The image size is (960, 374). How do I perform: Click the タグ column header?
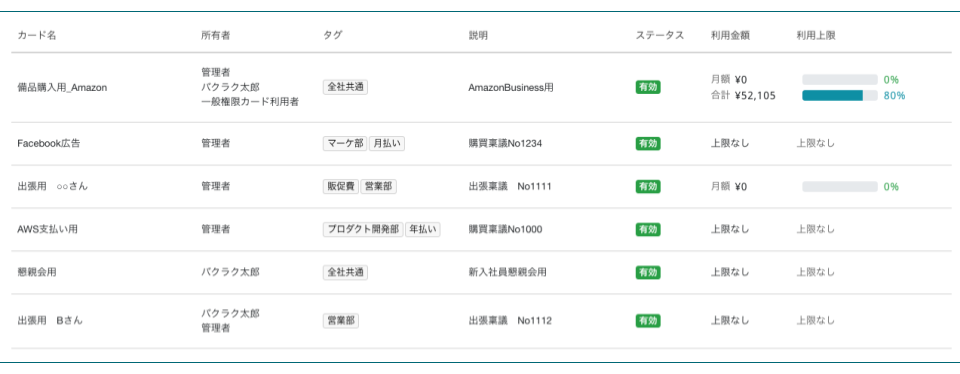(x=332, y=36)
